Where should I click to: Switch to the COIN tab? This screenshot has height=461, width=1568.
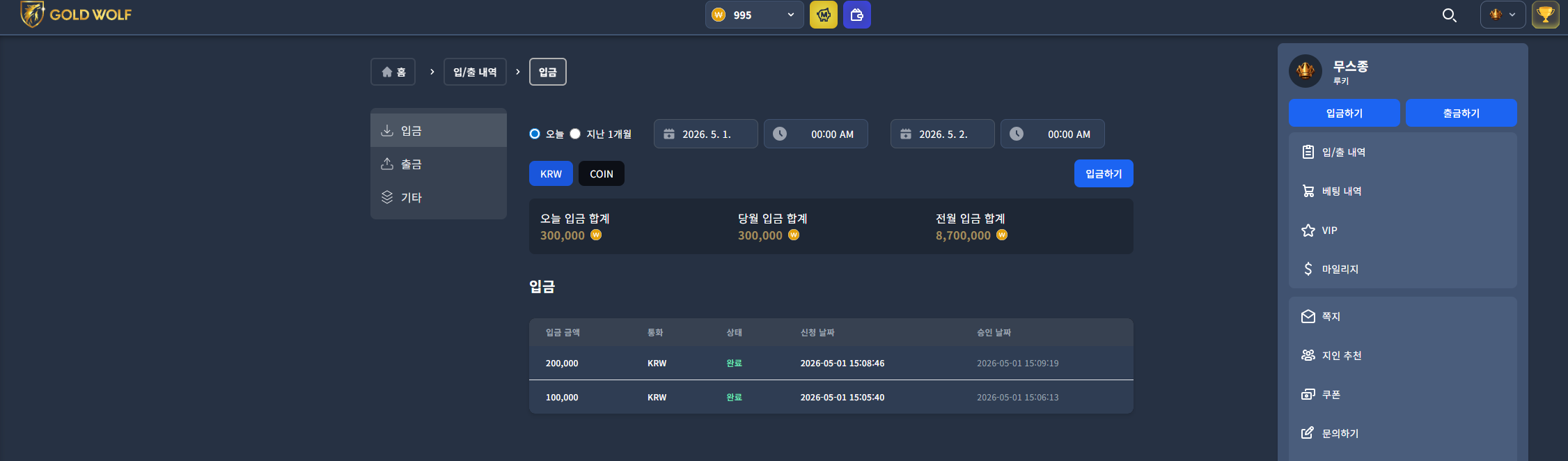(602, 173)
